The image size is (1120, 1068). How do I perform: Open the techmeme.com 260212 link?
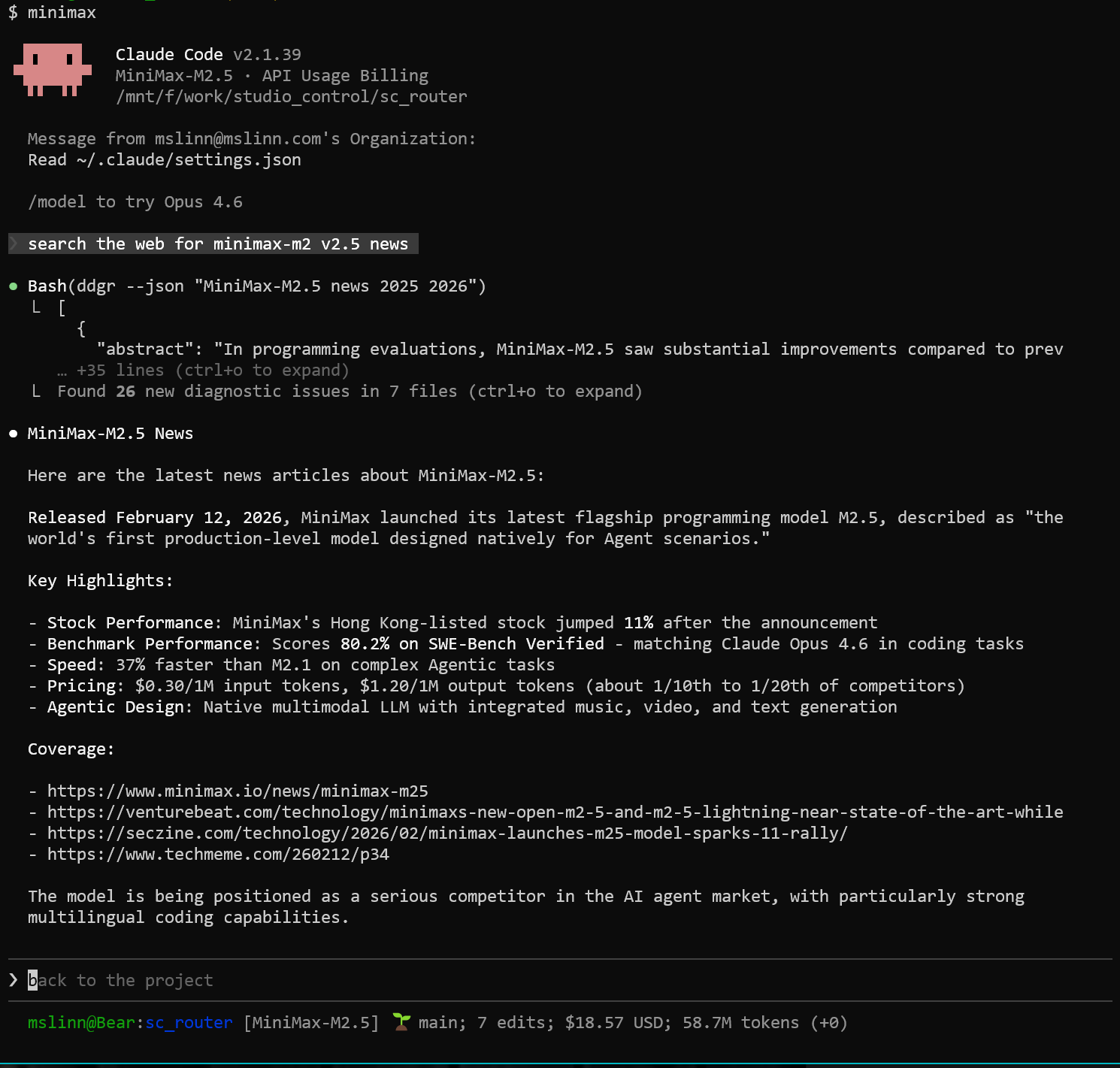[218, 855]
